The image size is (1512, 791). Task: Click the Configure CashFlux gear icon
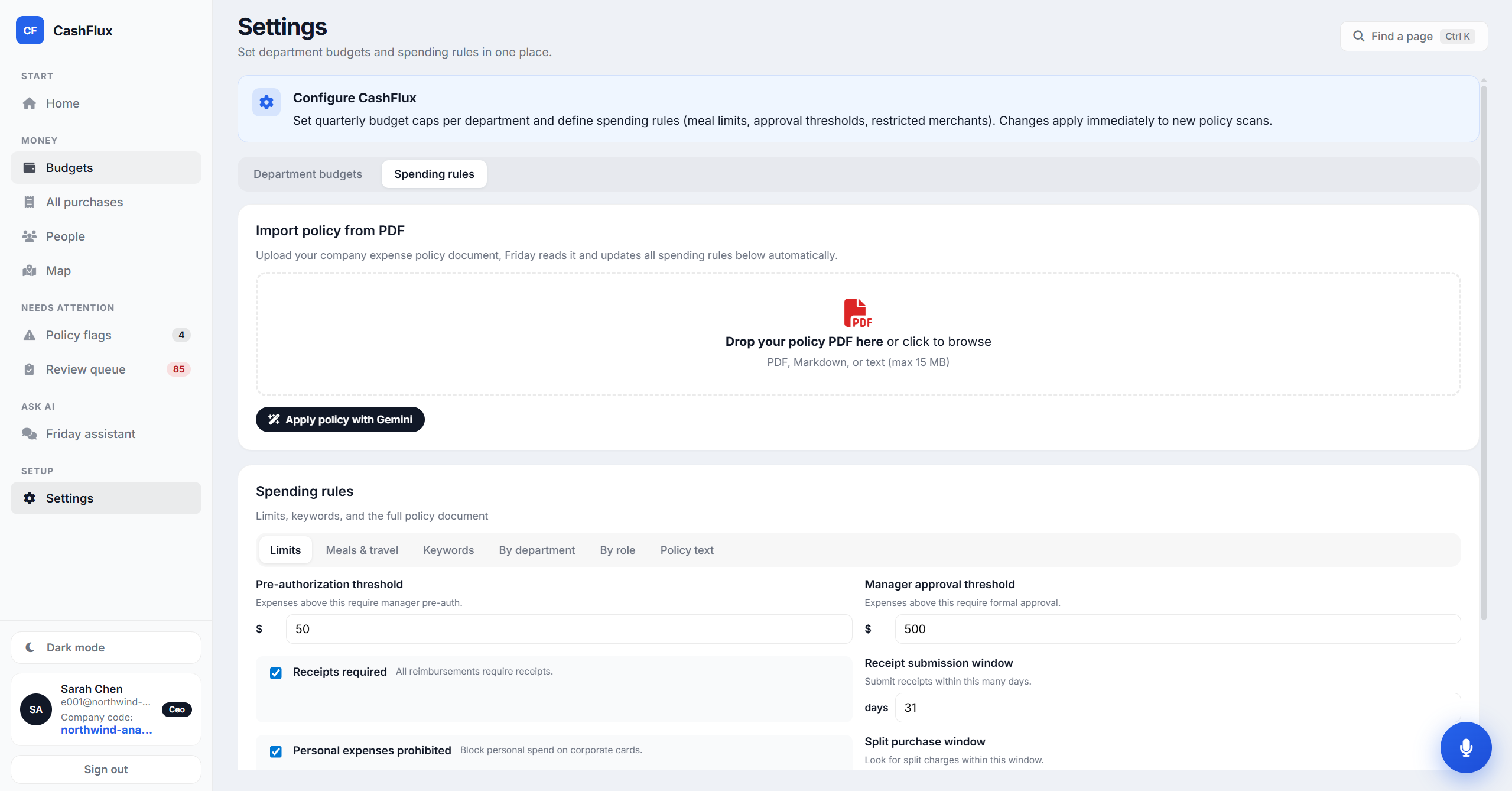(266, 102)
